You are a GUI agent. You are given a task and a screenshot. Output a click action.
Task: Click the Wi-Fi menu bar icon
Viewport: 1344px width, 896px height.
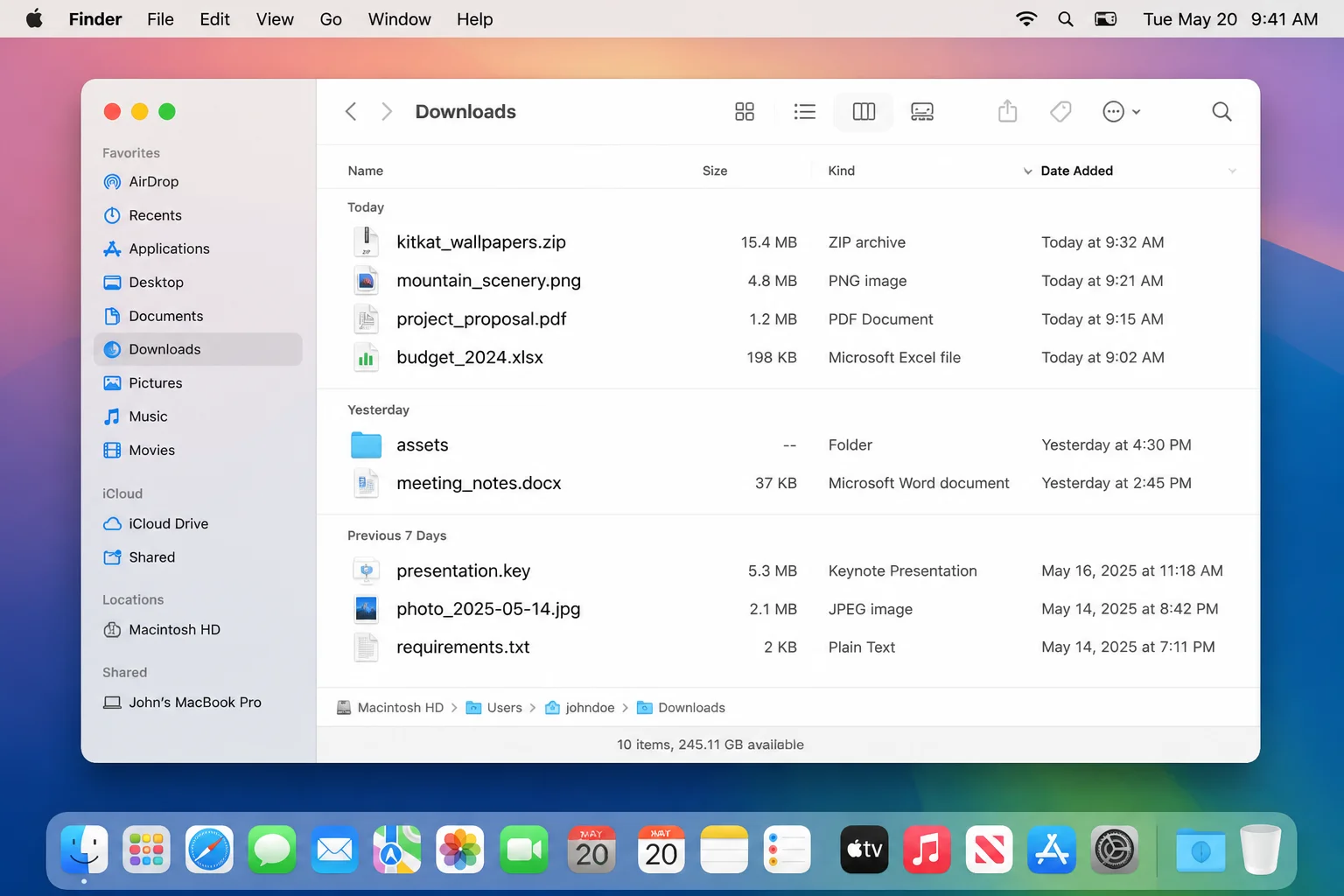click(1026, 18)
